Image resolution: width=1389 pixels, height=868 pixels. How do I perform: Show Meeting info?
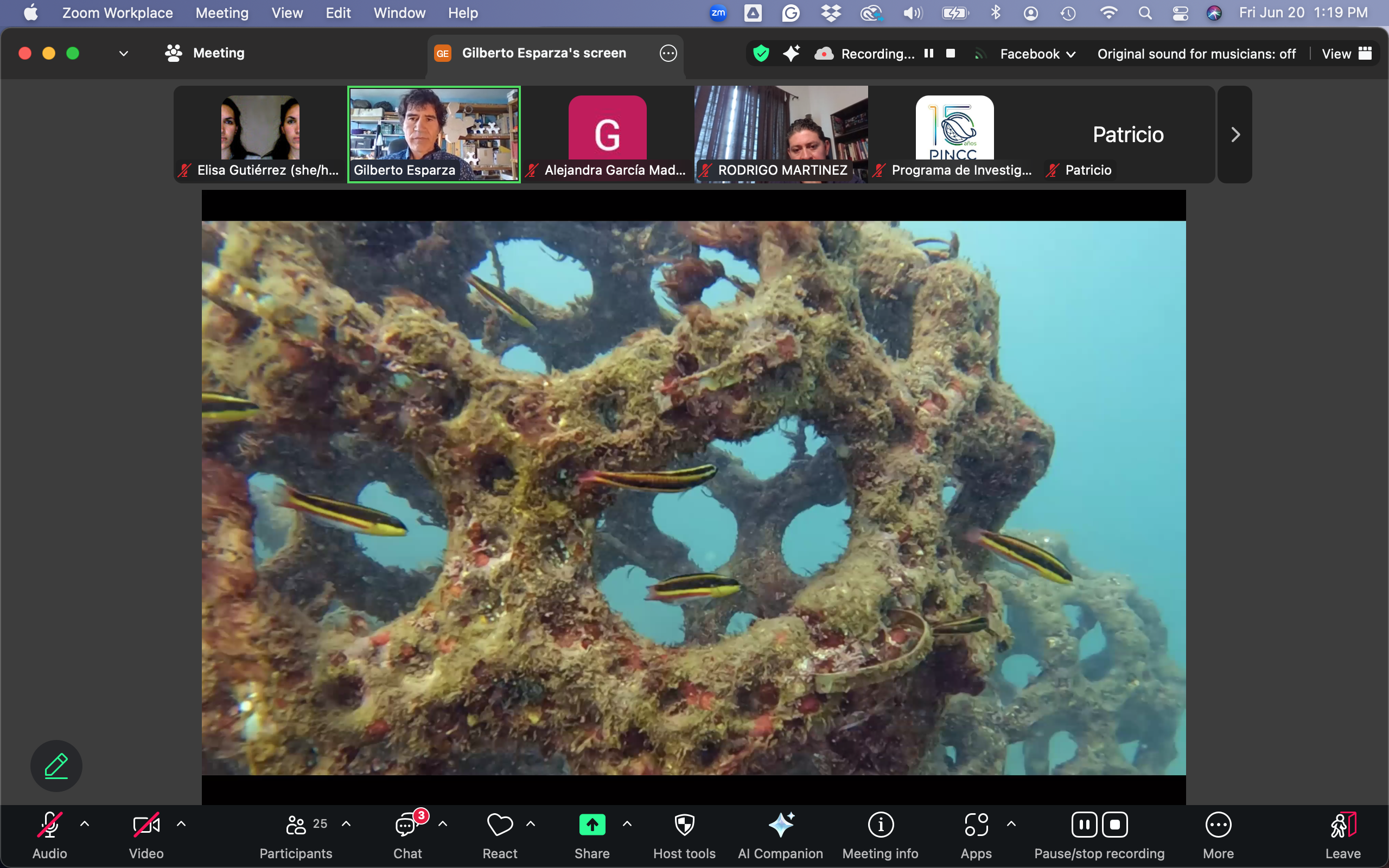coord(880,835)
